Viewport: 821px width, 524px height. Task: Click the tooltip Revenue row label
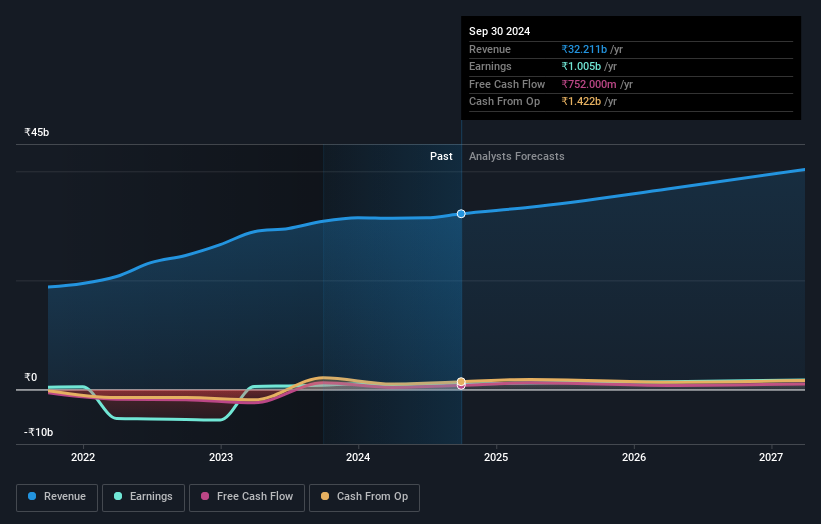point(490,49)
